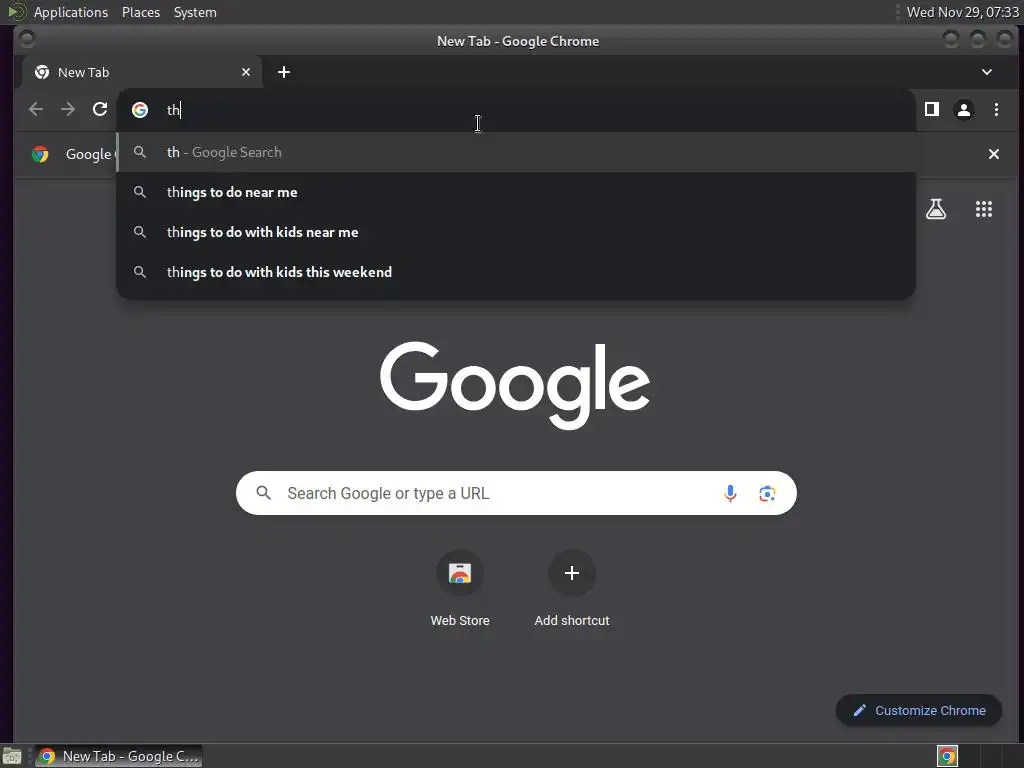Click the browser Back arrow
This screenshot has height=768, width=1024.
36,109
